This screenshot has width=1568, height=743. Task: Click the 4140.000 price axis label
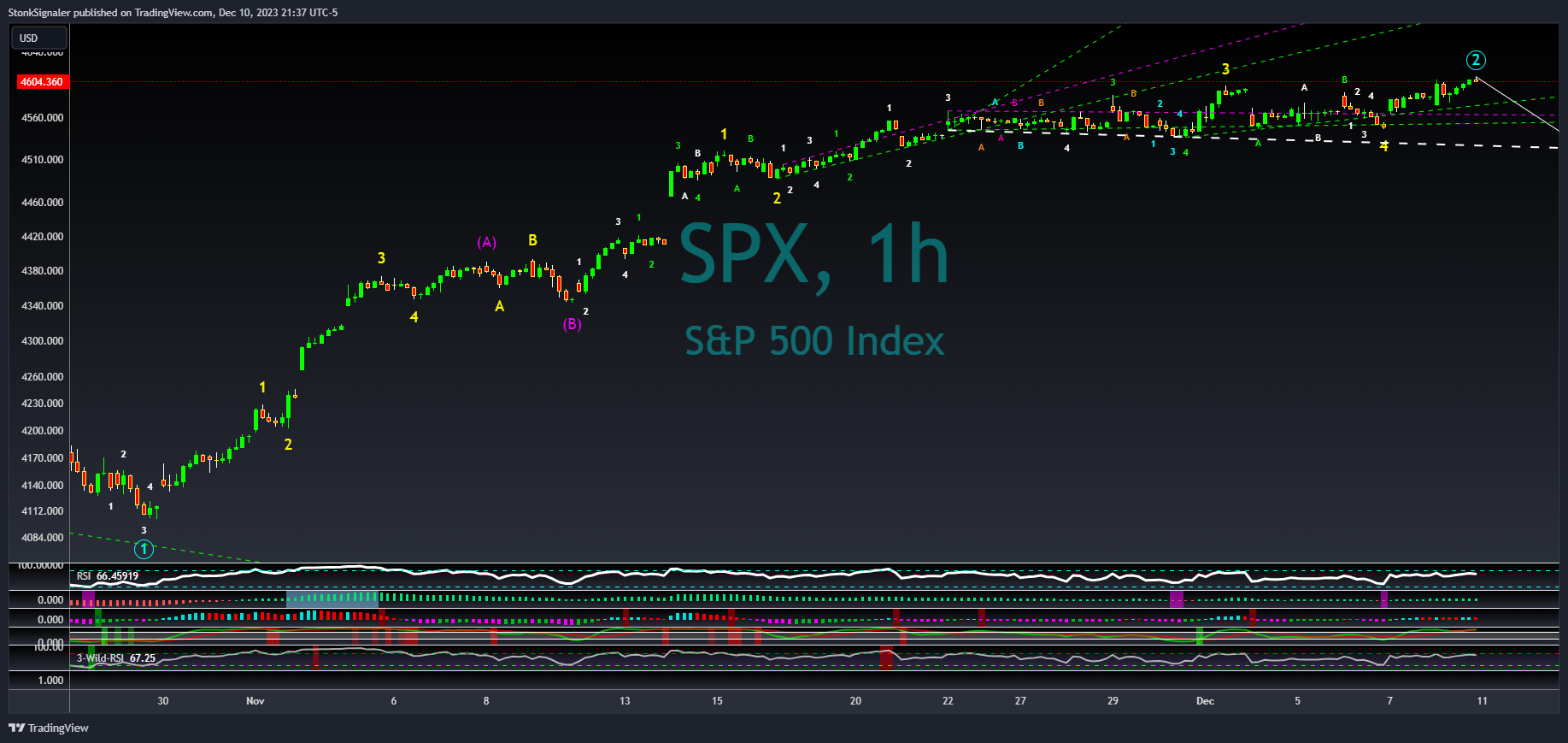pyautogui.click(x=42, y=486)
